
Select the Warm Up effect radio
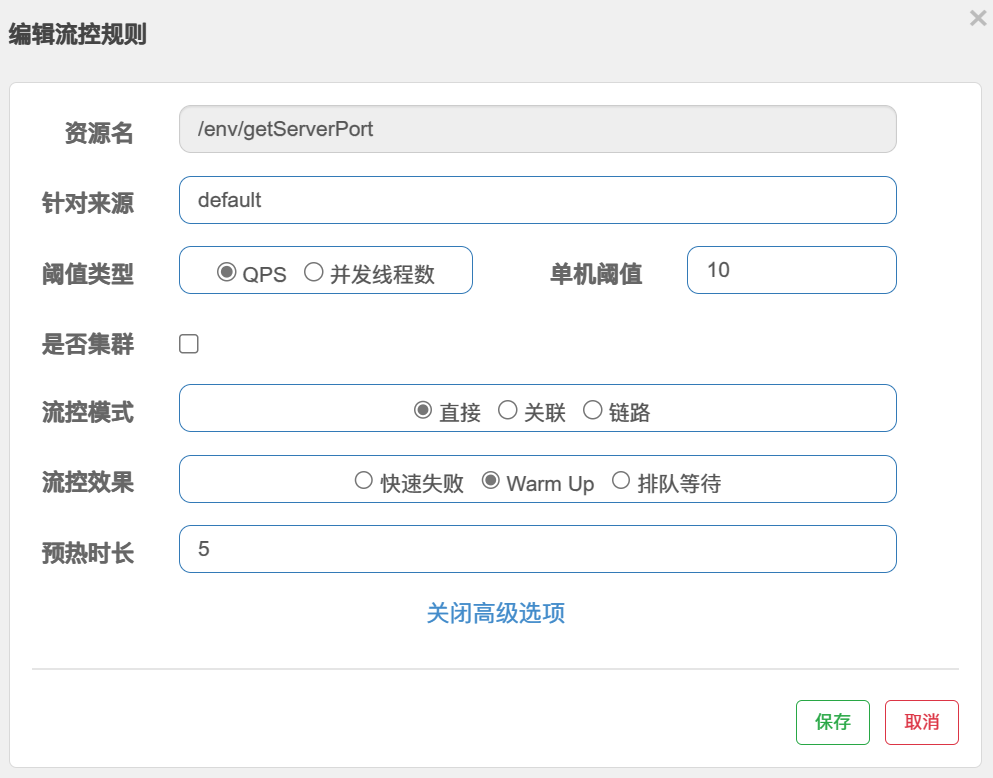(490, 480)
